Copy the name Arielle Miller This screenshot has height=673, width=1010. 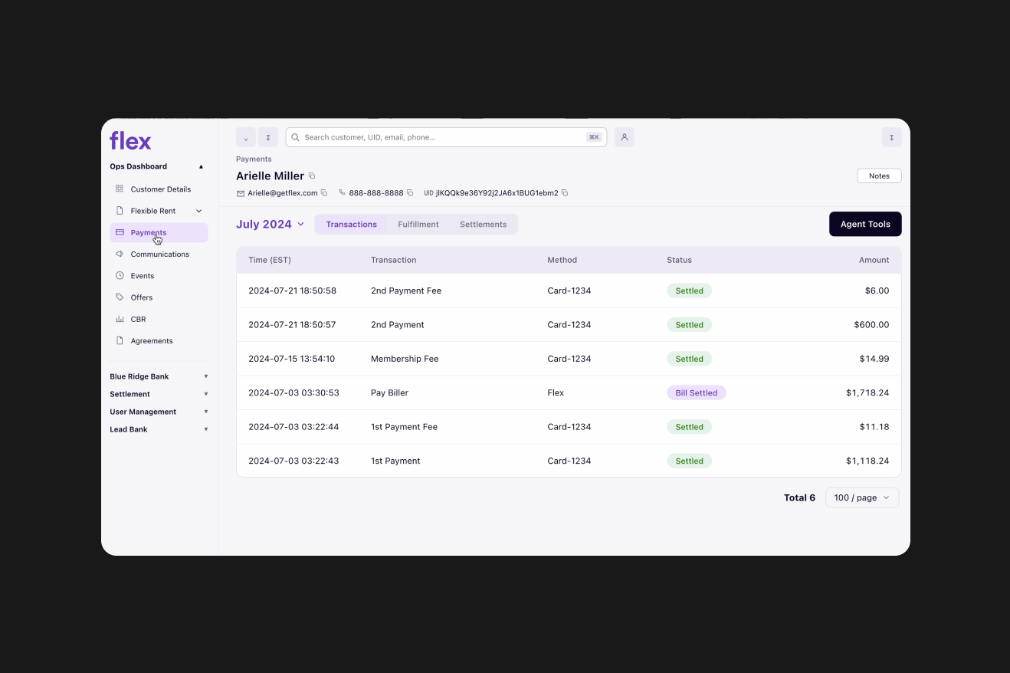pos(312,176)
